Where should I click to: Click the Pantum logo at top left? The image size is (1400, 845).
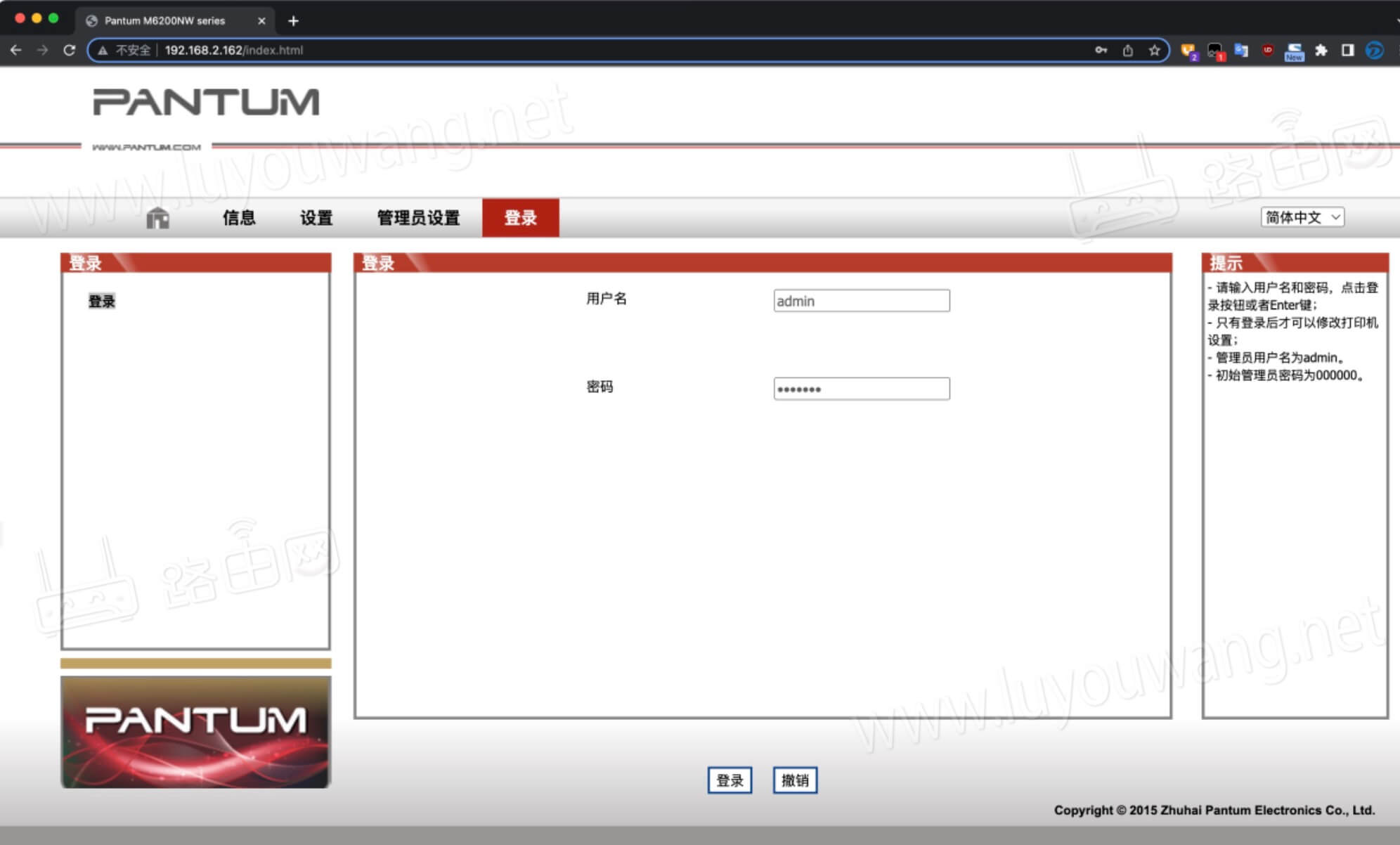(x=205, y=103)
